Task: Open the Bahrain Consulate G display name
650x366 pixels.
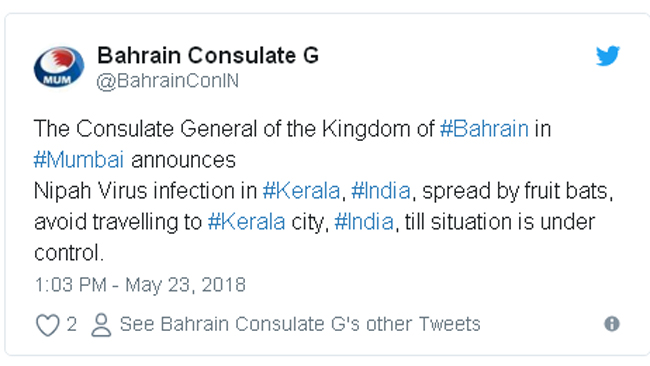Action: click(208, 55)
